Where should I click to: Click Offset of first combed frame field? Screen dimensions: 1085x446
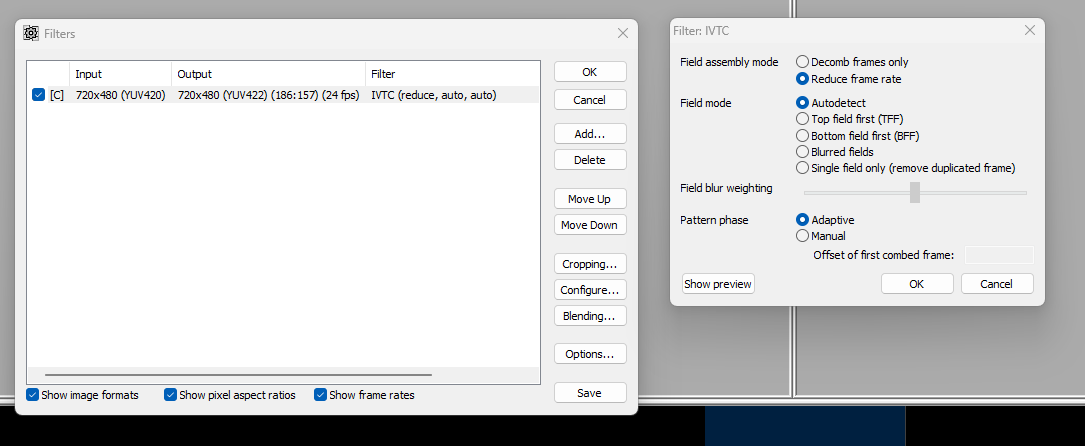(999, 255)
